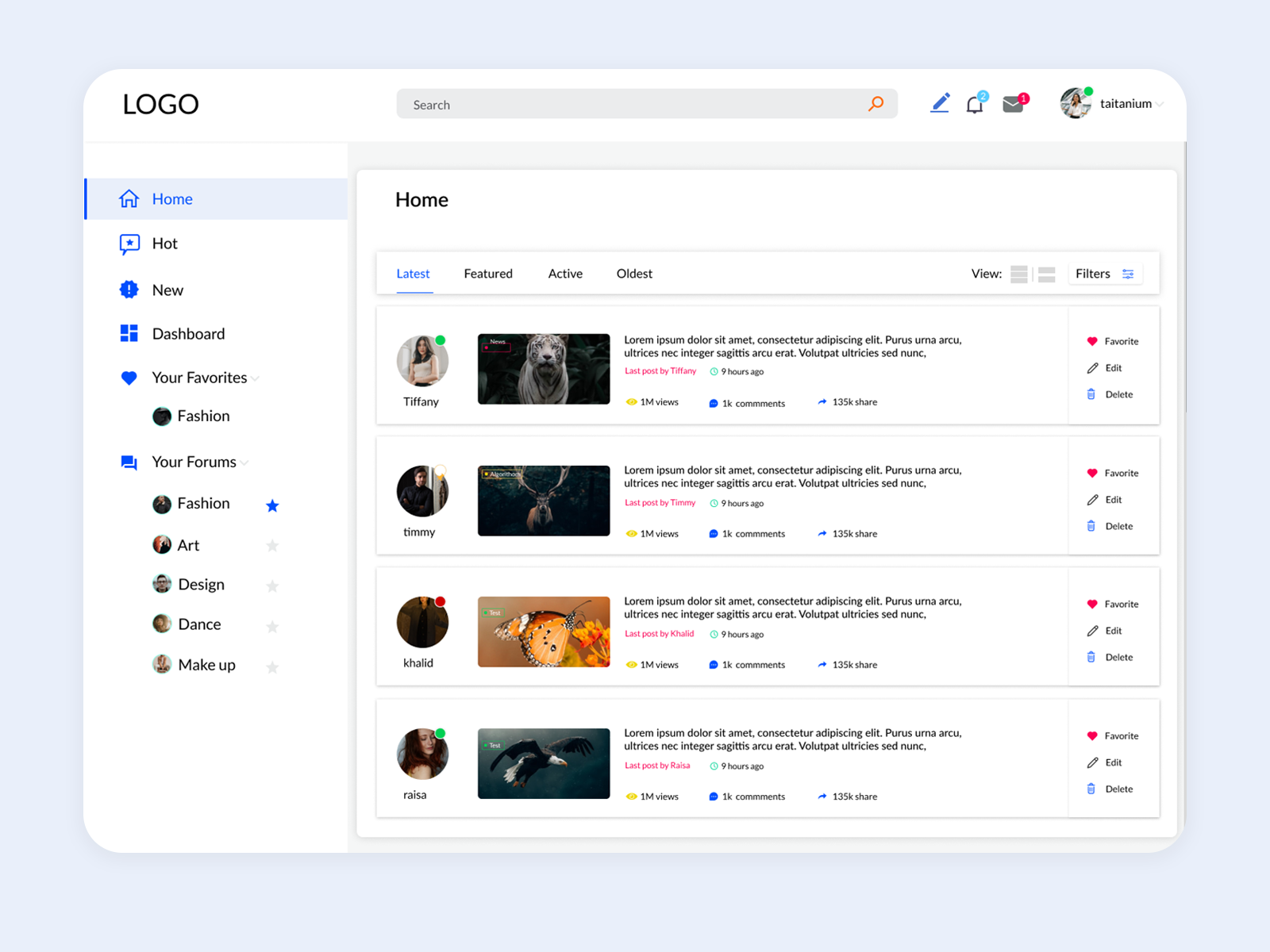
Task: Favorite raisa's post using the heart icon
Action: tap(1093, 735)
